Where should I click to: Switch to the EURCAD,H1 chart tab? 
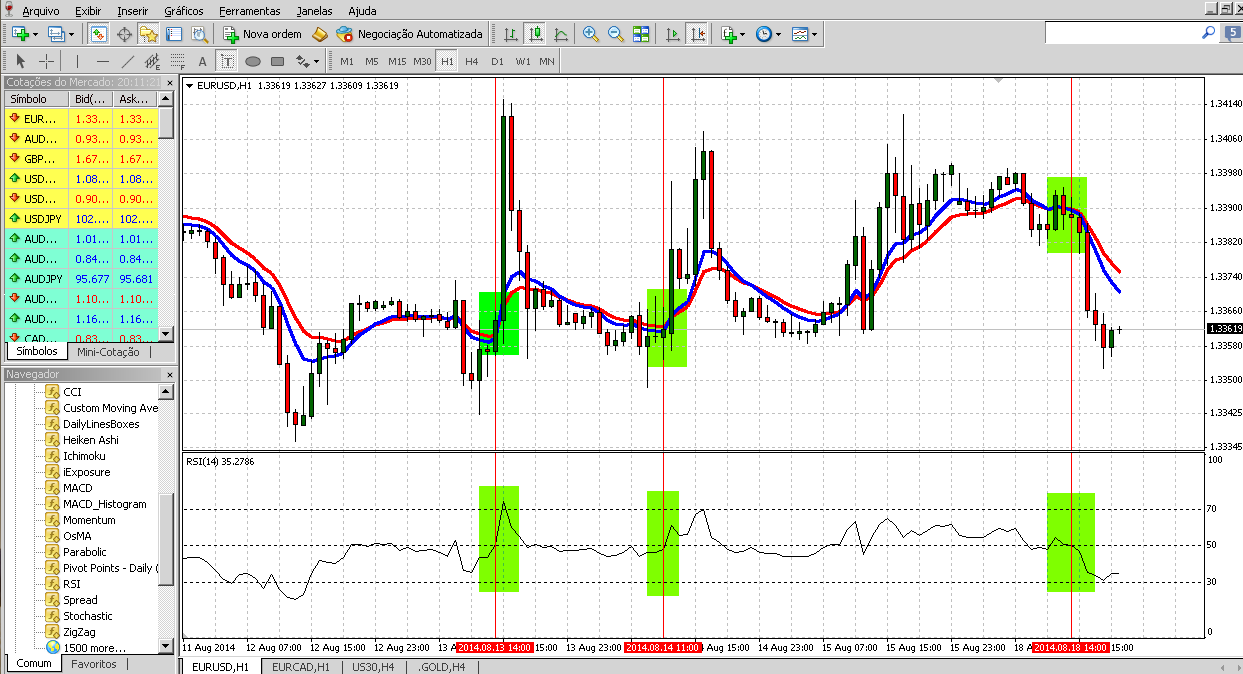pyautogui.click(x=301, y=666)
